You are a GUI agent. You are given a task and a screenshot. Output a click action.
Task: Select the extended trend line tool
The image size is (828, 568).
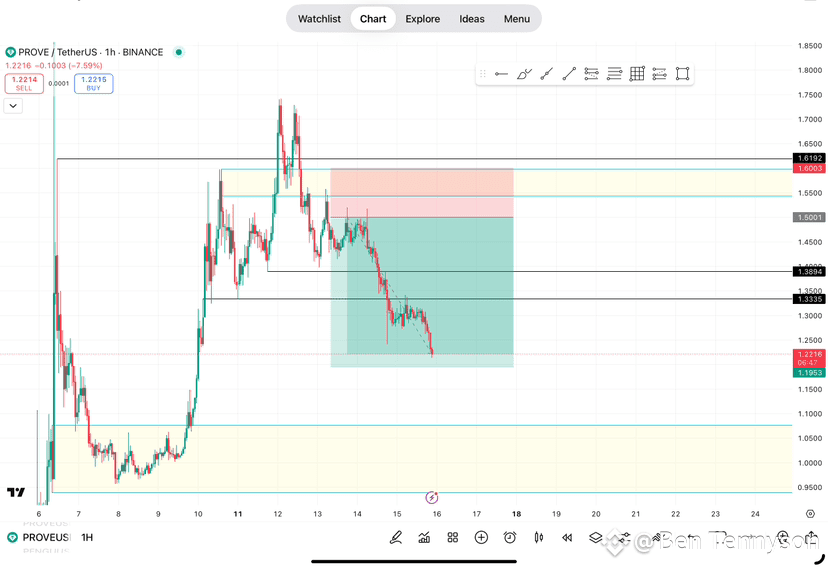(547, 74)
